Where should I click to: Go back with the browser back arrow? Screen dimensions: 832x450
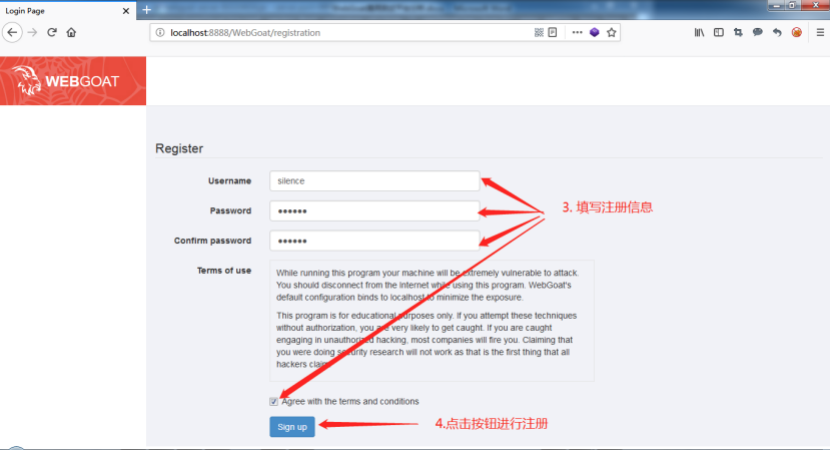[x=12, y=32]
